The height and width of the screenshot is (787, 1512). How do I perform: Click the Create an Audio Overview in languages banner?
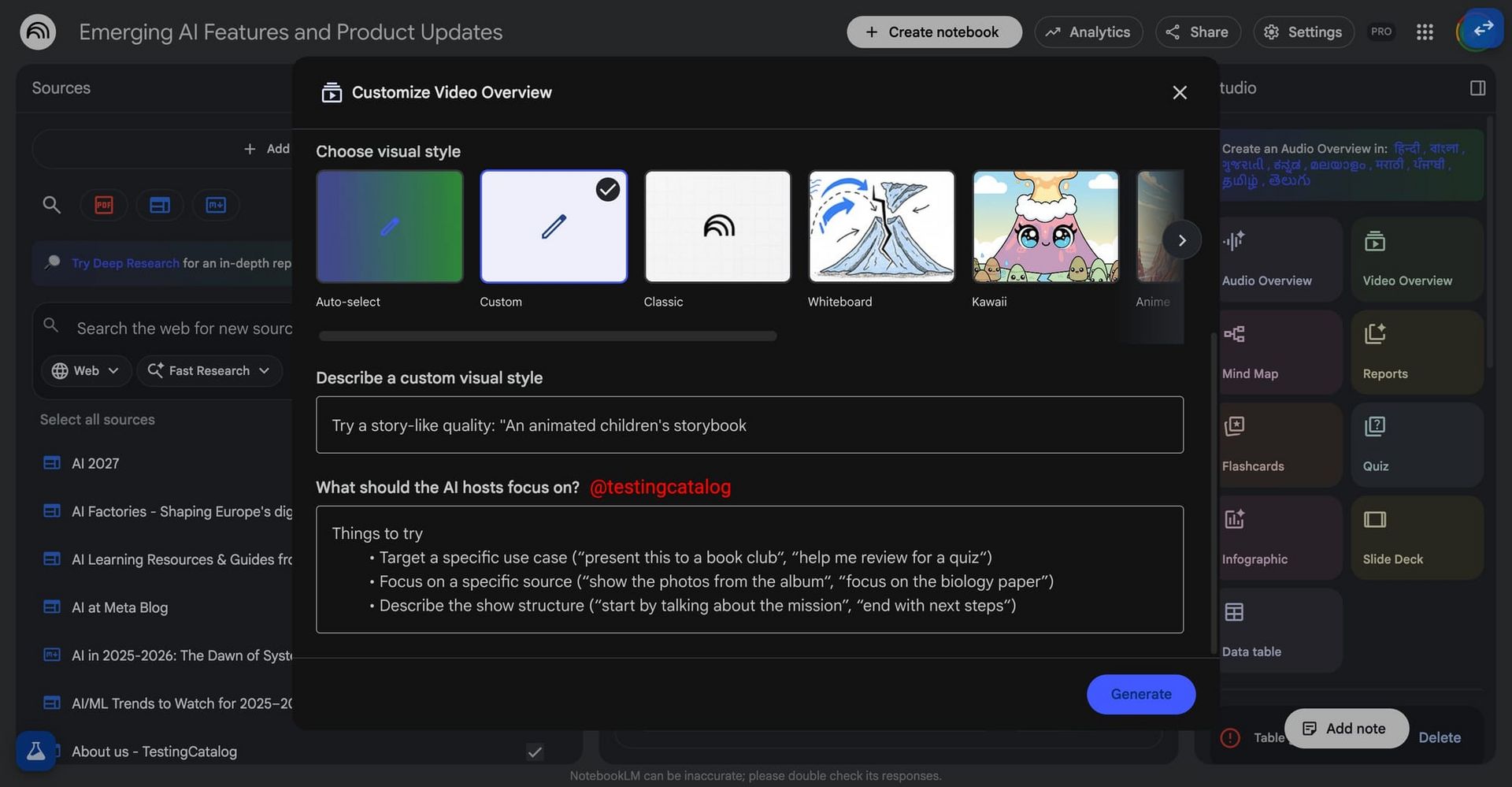pyautogui.click(x=1351, y=165)
